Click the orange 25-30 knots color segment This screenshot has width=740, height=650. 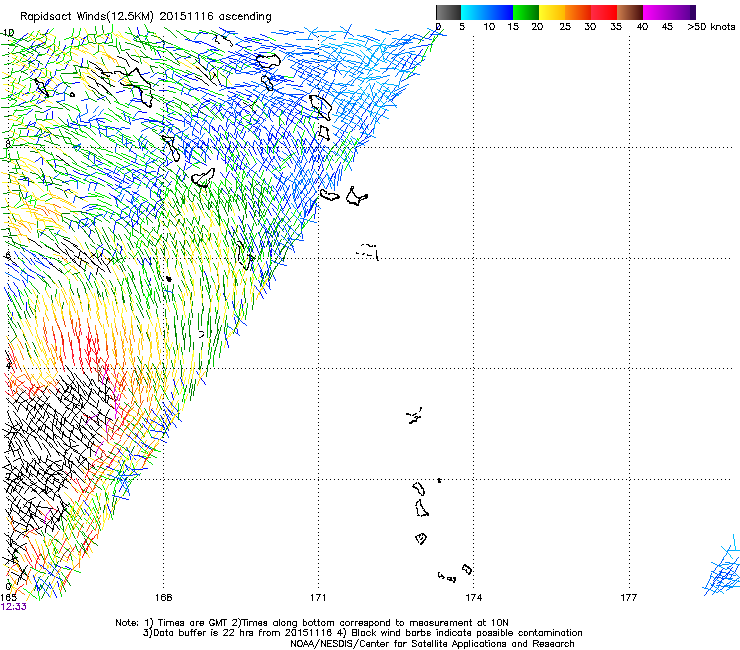coord(578,12)
